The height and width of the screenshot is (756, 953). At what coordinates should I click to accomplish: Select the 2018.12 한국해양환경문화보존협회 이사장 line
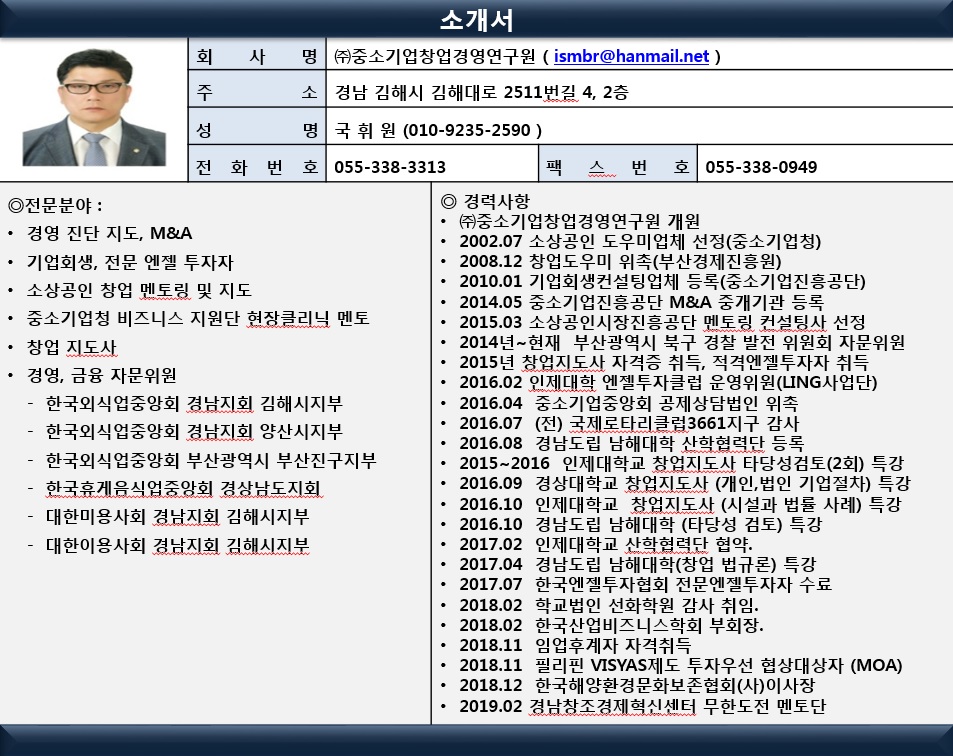pos(637,685)
